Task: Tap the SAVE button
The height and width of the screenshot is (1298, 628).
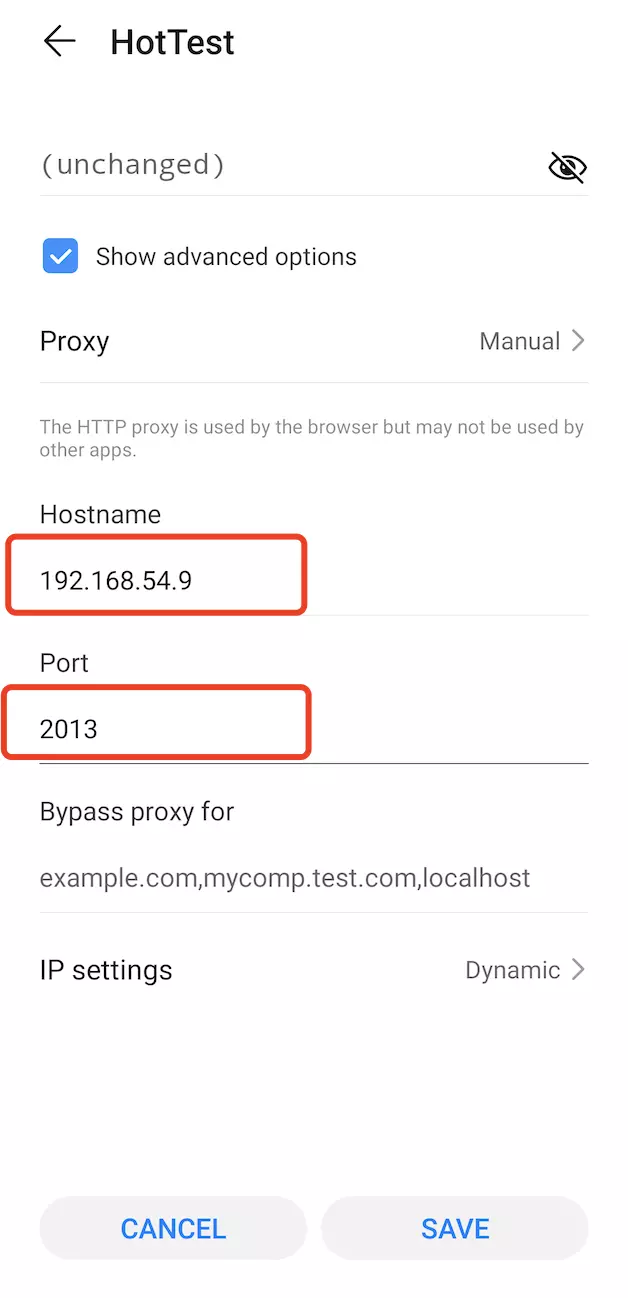Action: [455, 1228]
